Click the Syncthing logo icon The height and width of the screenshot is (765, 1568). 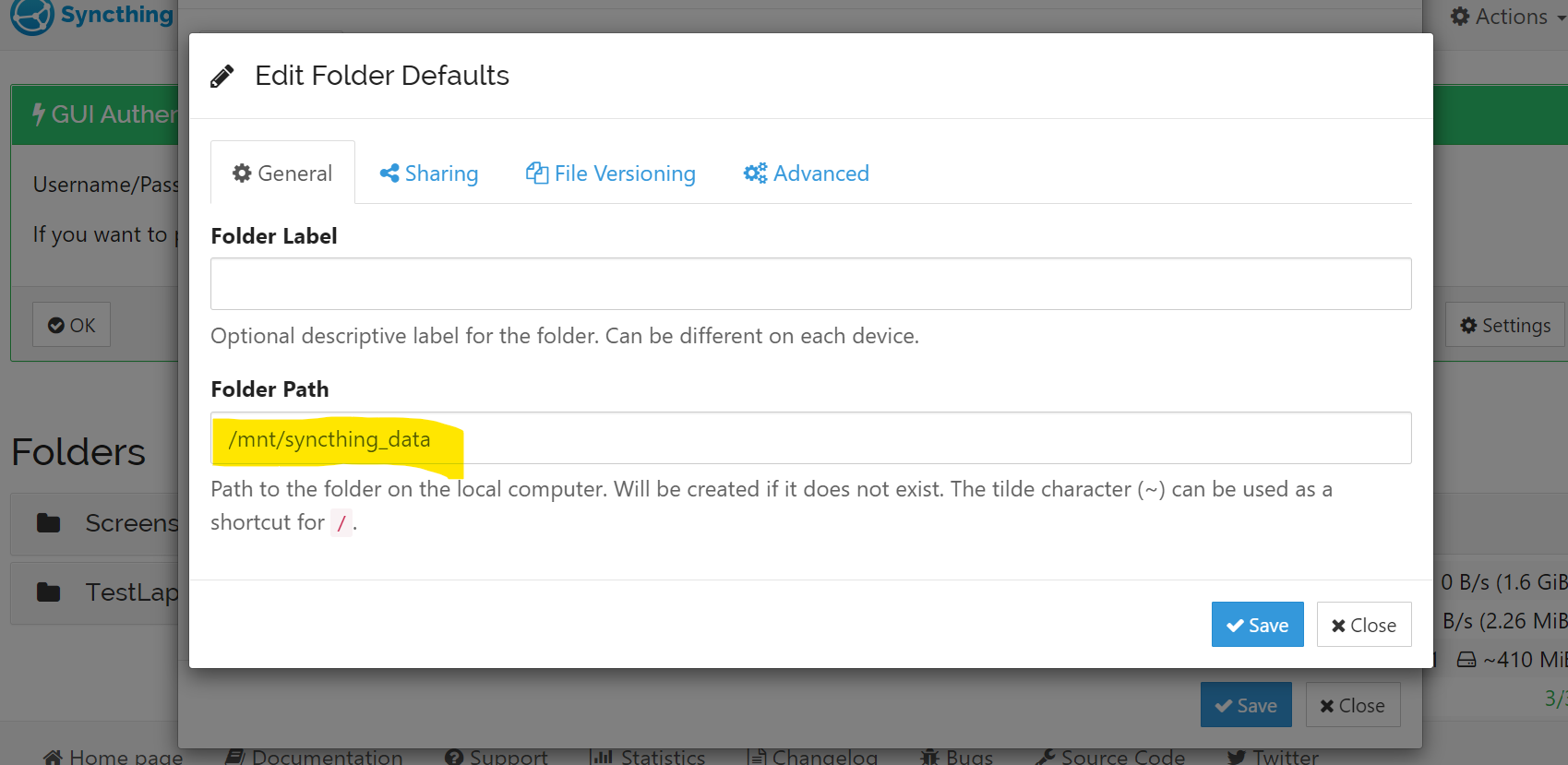point(31,16)
